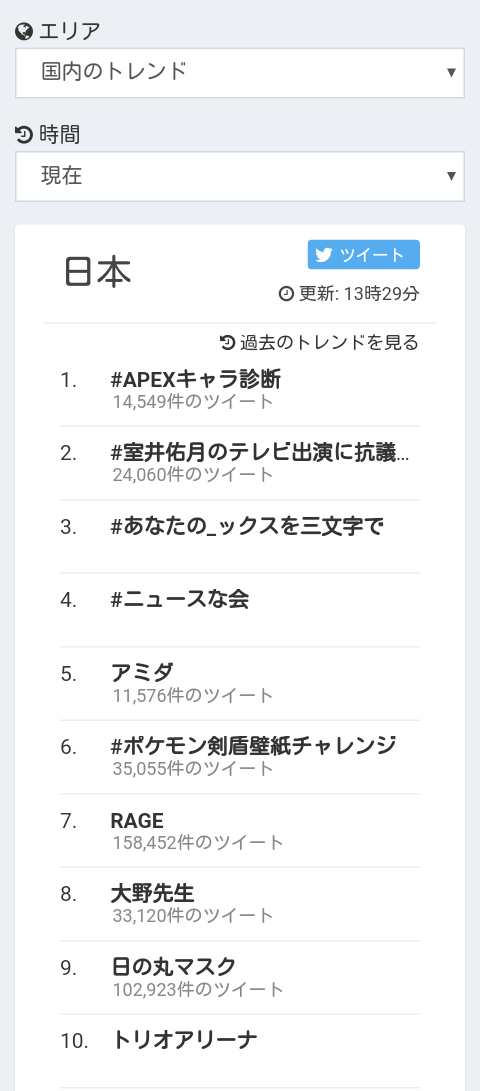This screenshot has height=1091, width=480.
Task: Click the history icon before 過去のトレンドを見る
Action: [x=227, y=342]
